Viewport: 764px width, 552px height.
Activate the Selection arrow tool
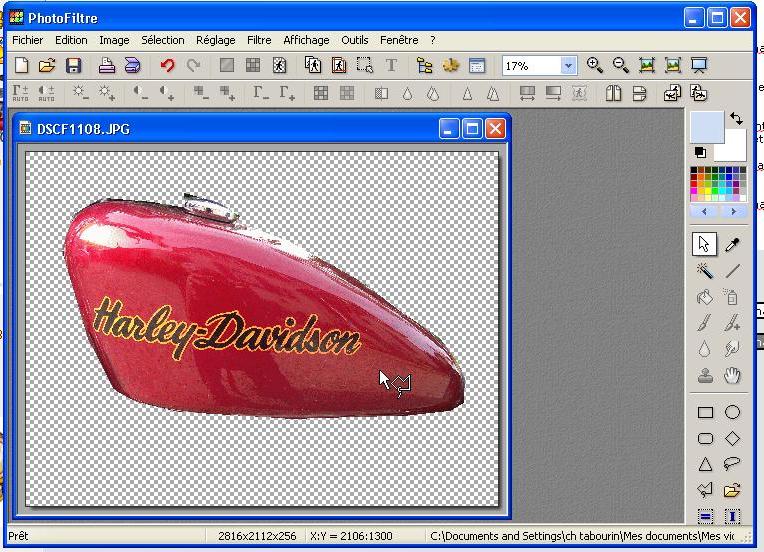[x=705, y=244]
